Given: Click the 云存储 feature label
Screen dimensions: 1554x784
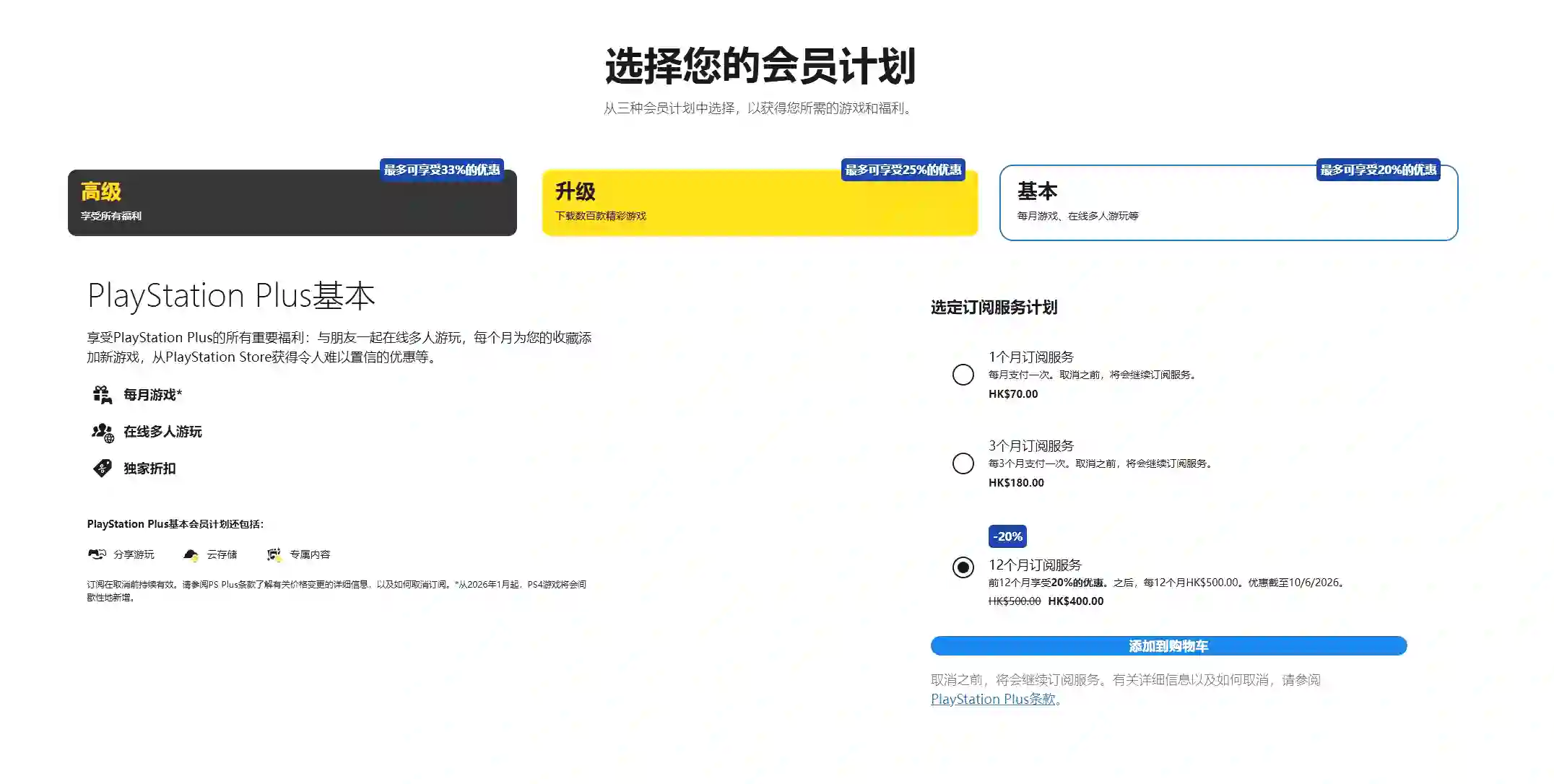Looking at the screenshot, I should tap(222, 554).
